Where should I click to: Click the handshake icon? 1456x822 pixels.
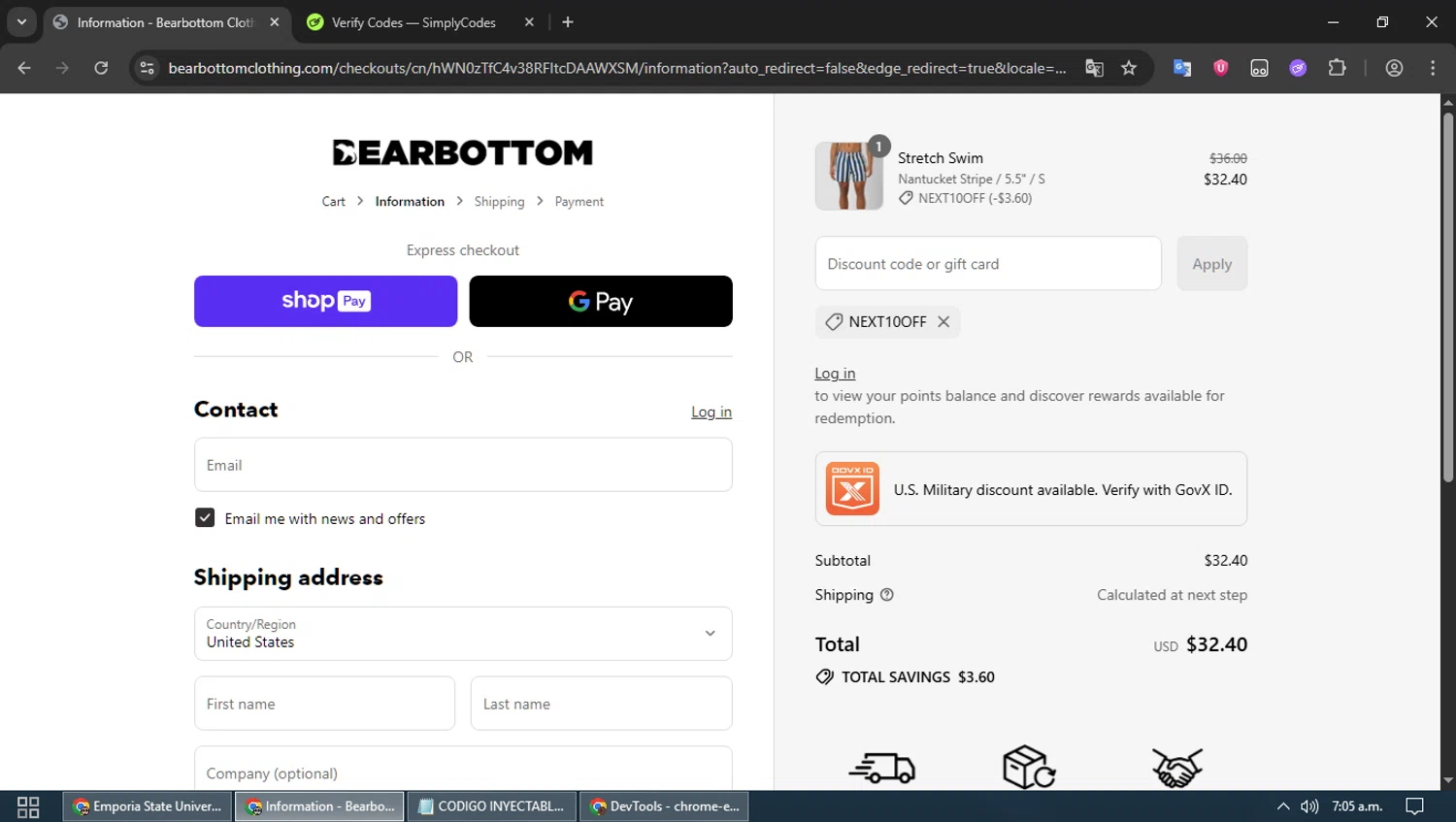pos(1177,767)
